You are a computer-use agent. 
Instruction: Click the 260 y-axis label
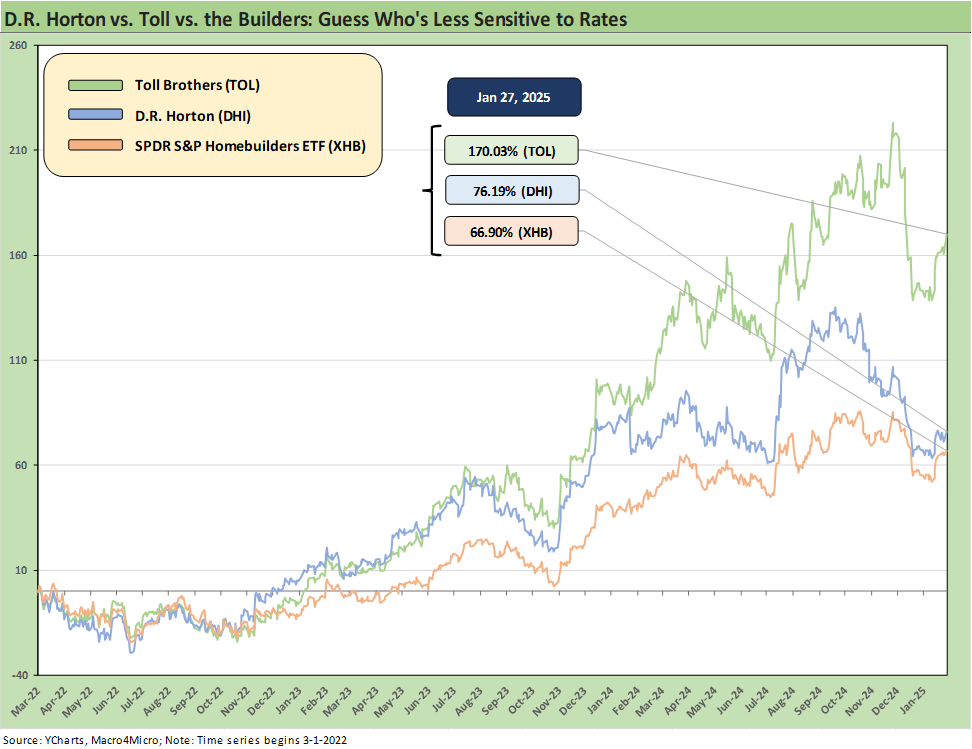[19, 45]
